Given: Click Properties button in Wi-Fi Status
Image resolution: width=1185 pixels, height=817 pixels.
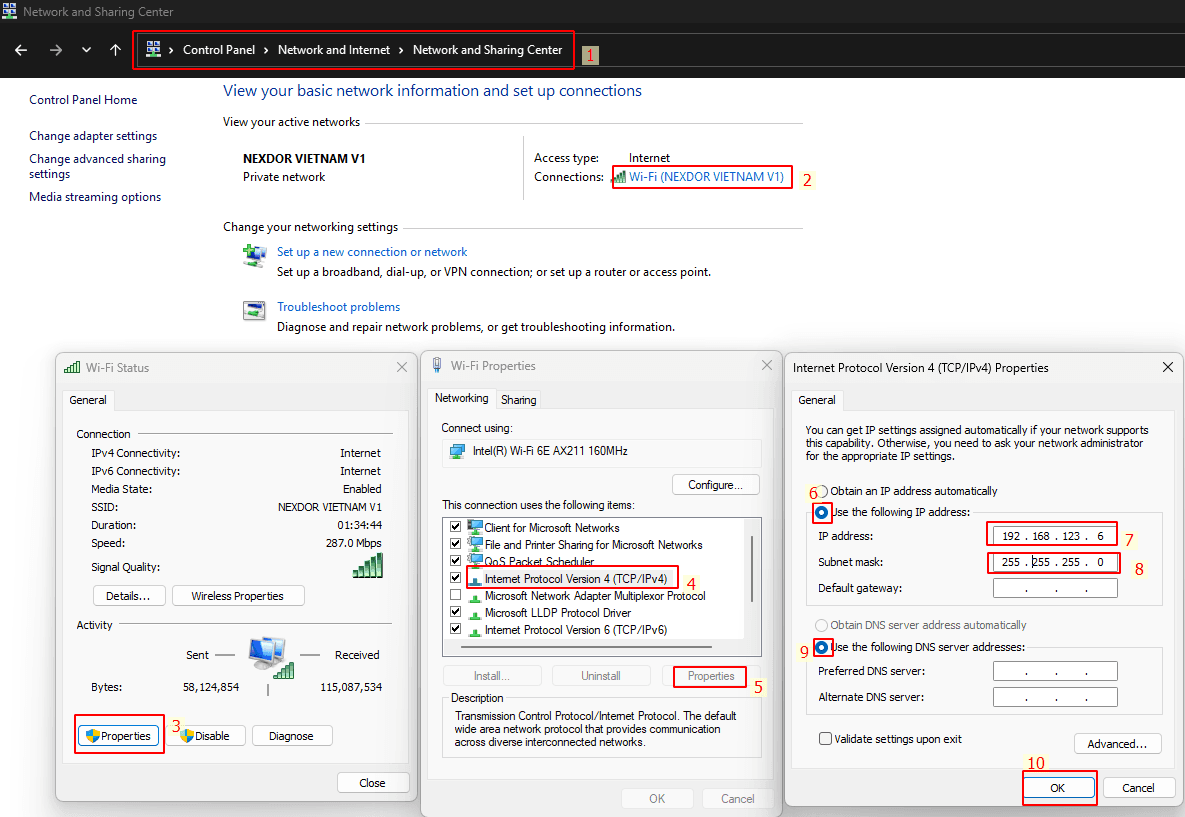Looking at the screenshot, I should (119, 735).
